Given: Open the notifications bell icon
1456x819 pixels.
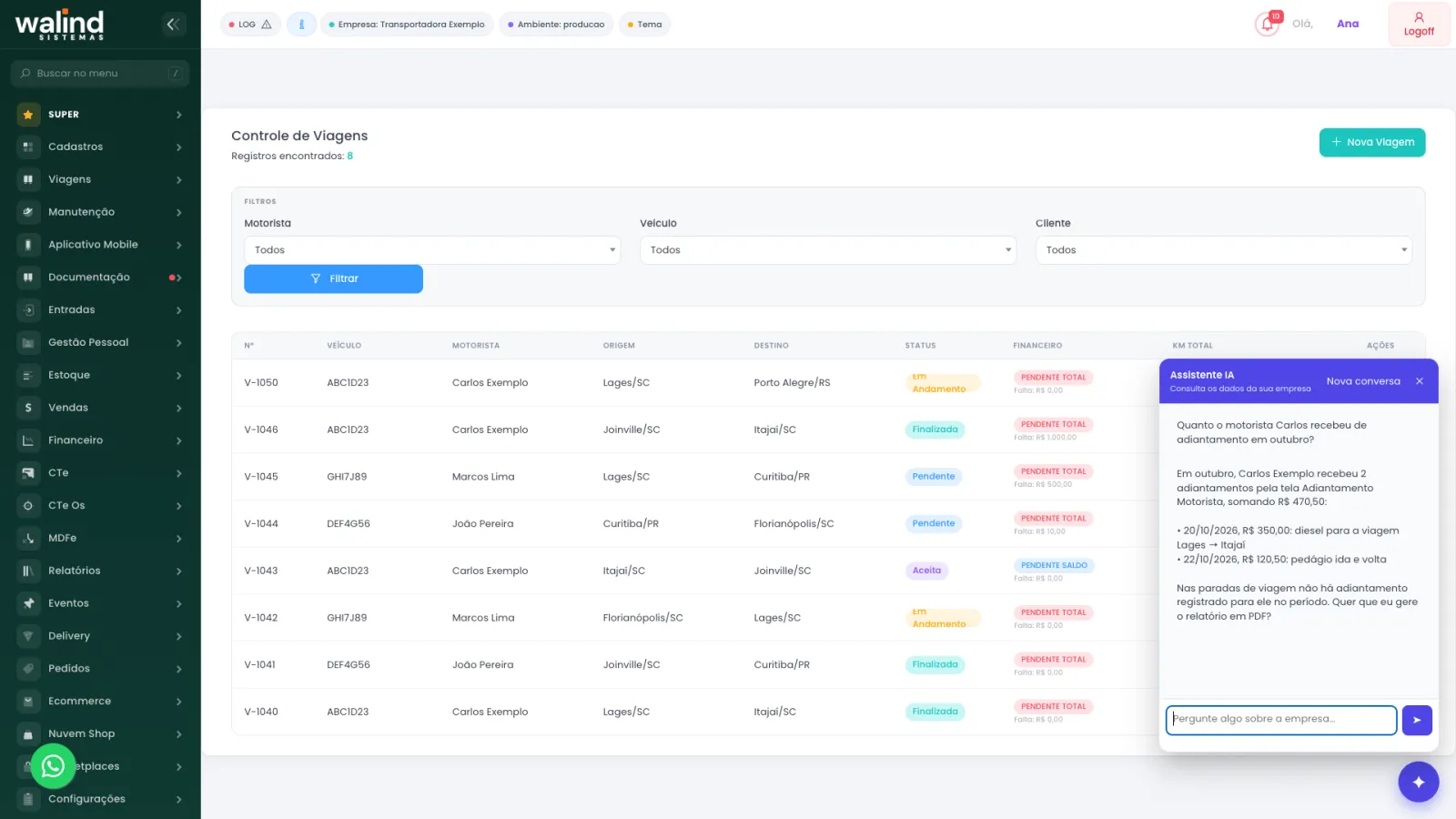Looking at the screenshot, I should 1267,25.
